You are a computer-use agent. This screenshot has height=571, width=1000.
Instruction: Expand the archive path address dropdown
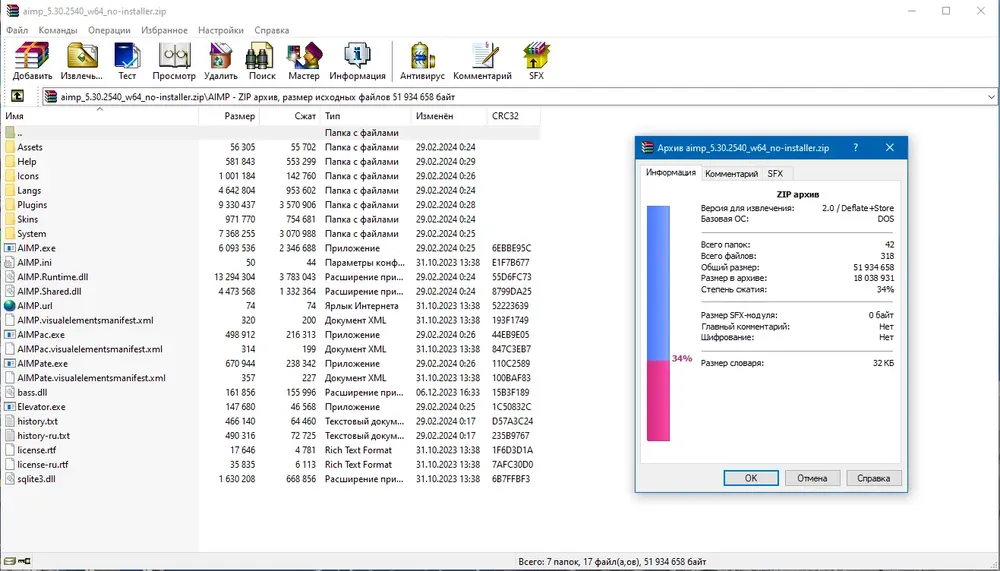click(990, 97)
